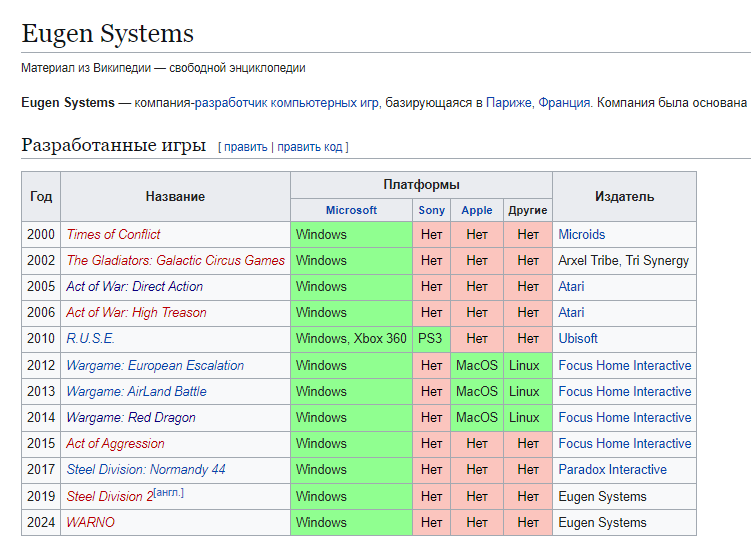The width and height of the screenshot is (751, 541).
Task: Select the 'Название' column header
Action: point(175,196)
